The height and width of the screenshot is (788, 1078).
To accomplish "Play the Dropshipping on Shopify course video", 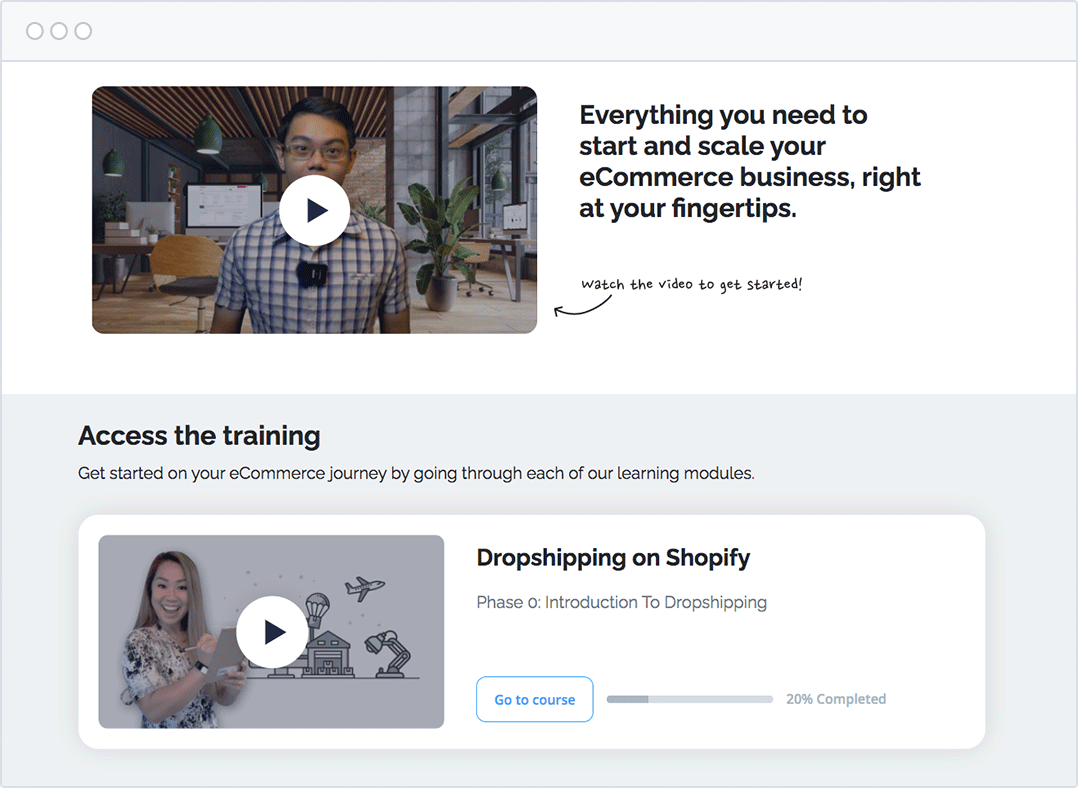I will 272,632.
